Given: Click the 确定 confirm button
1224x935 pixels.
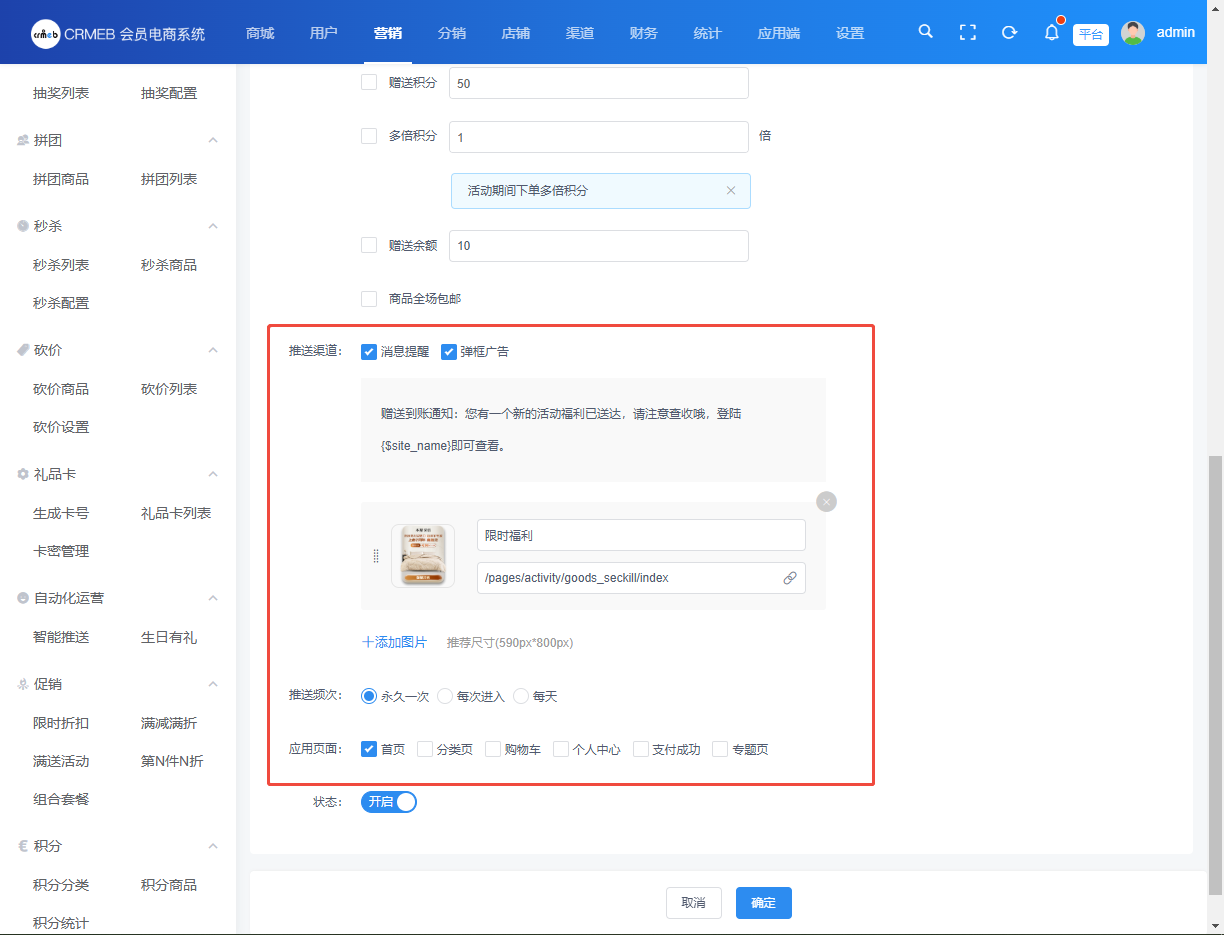Looking at the screenshot, I should click(x=763, y=902).
